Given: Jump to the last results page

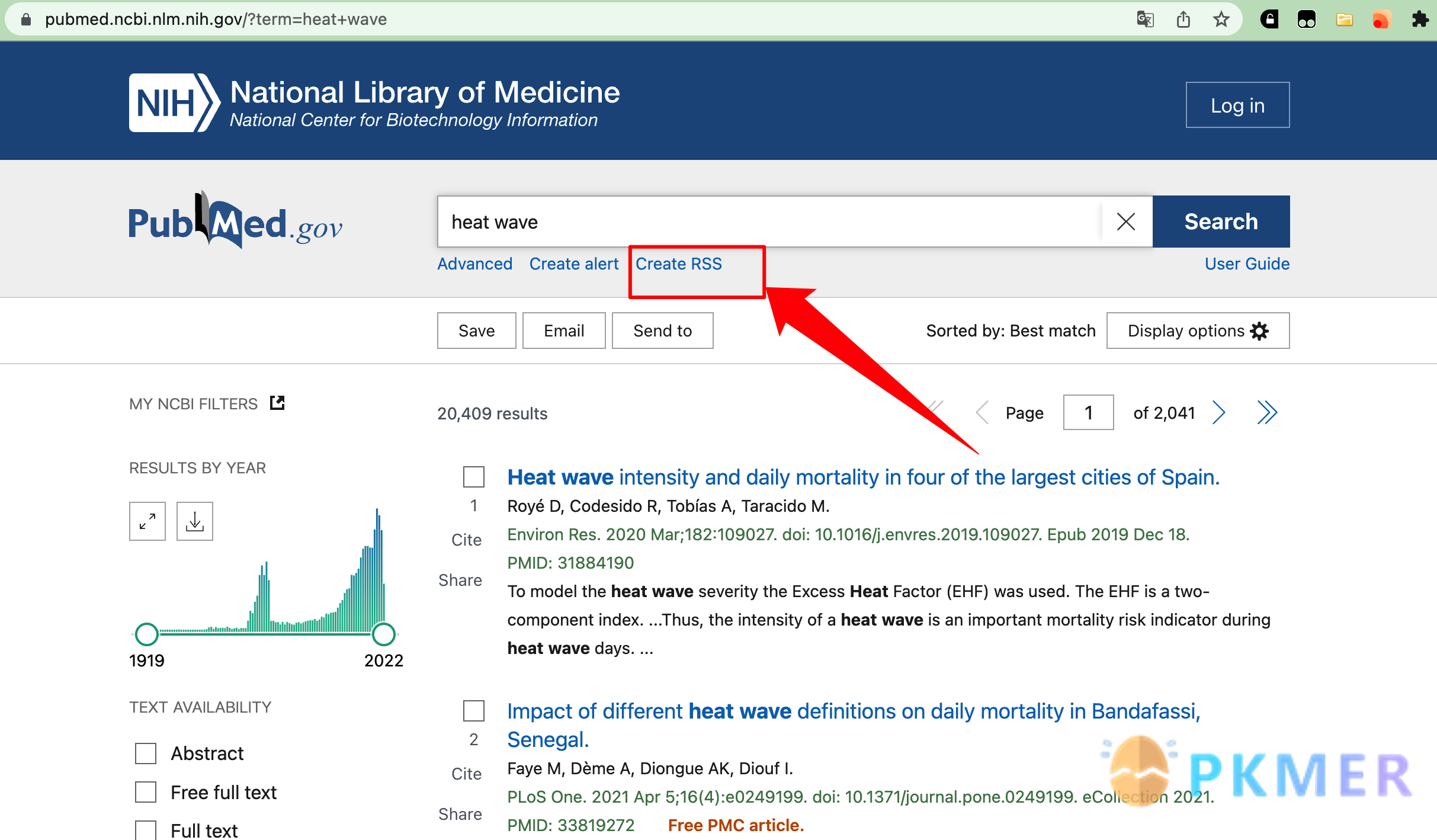Looking at the screenshot, I should point(1267,412).
